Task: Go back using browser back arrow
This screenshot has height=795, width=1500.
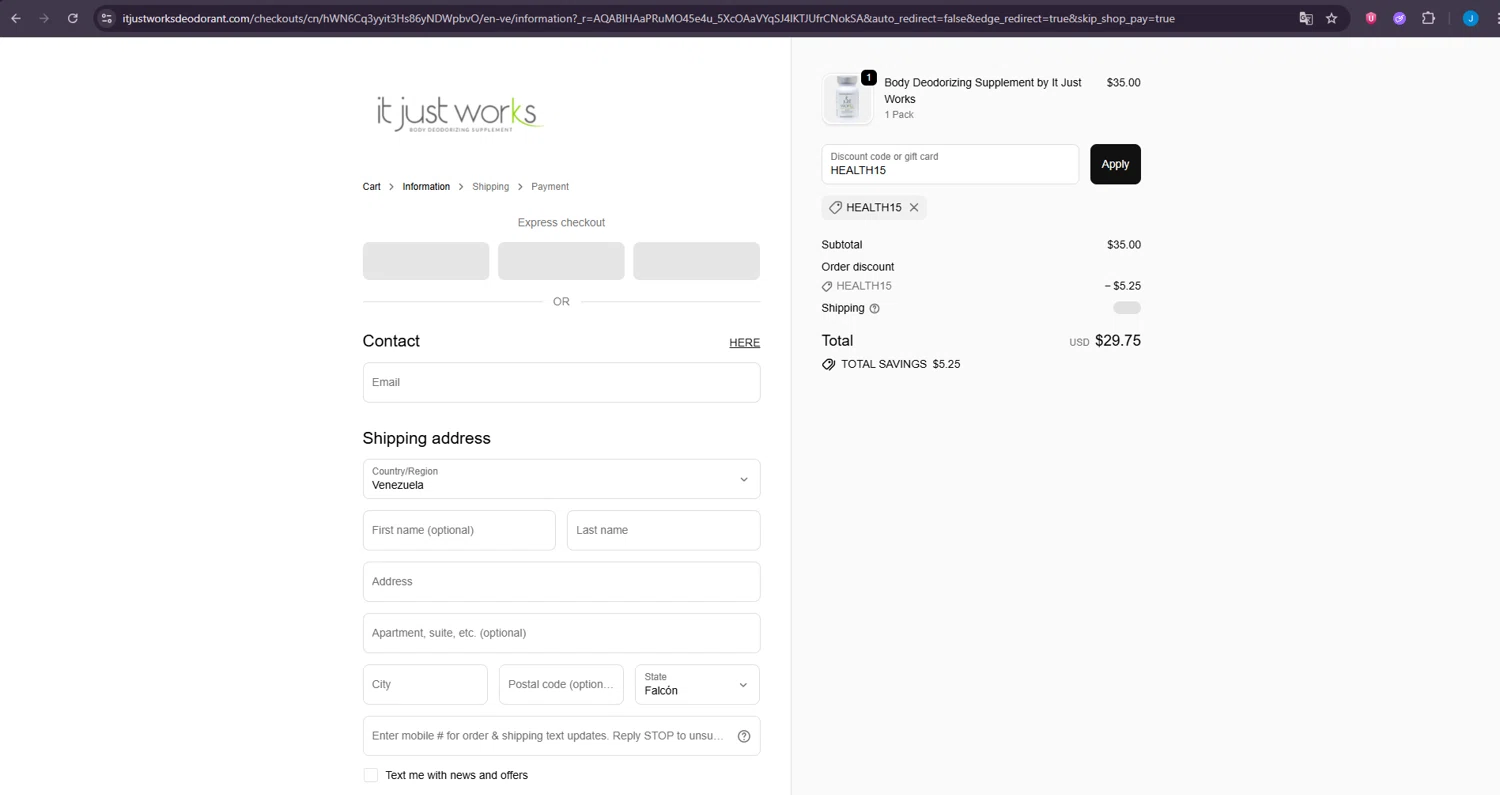Action: point(16,18)
